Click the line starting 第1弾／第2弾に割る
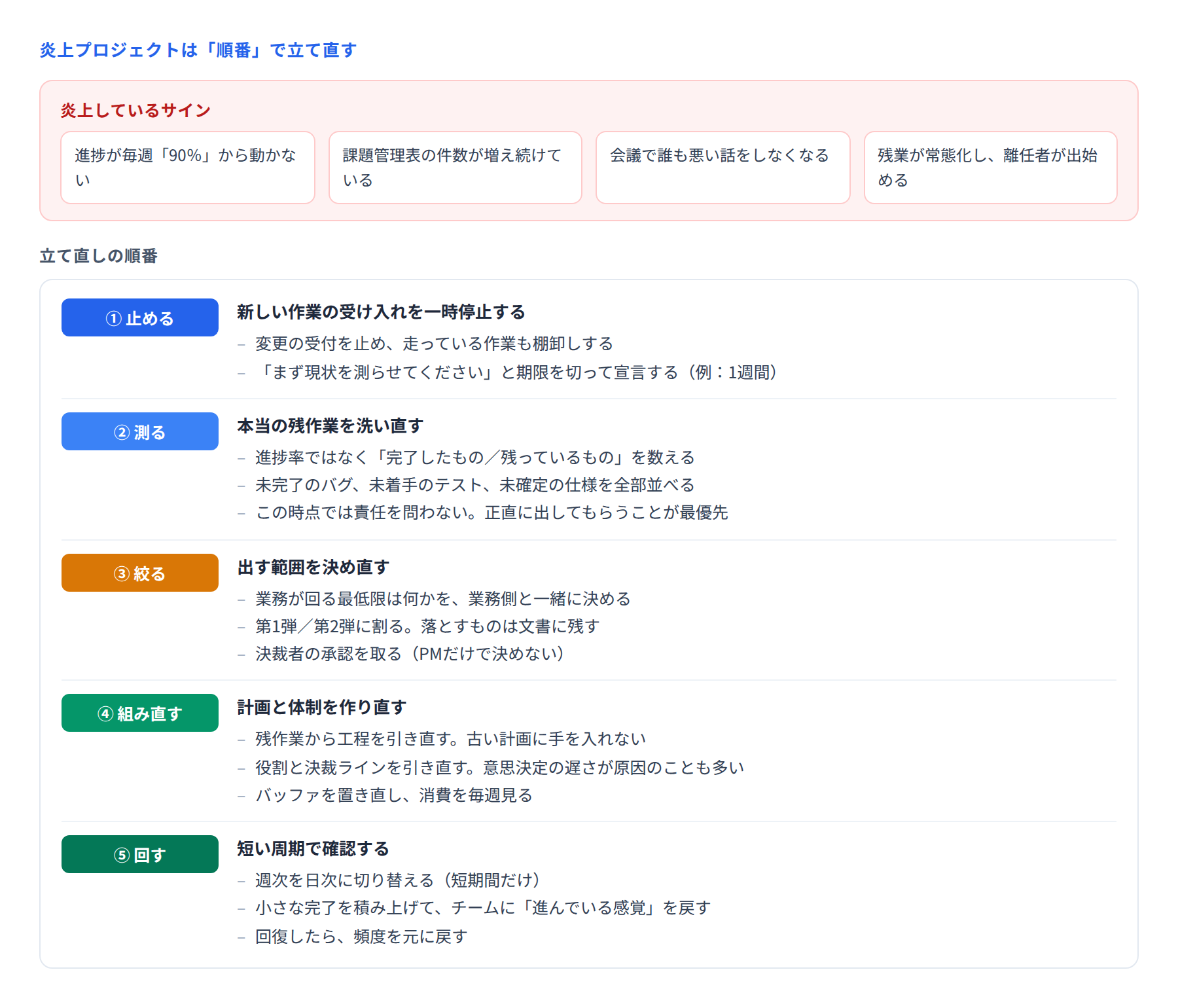This screenshot has height=1008, width=1178. 427,626
